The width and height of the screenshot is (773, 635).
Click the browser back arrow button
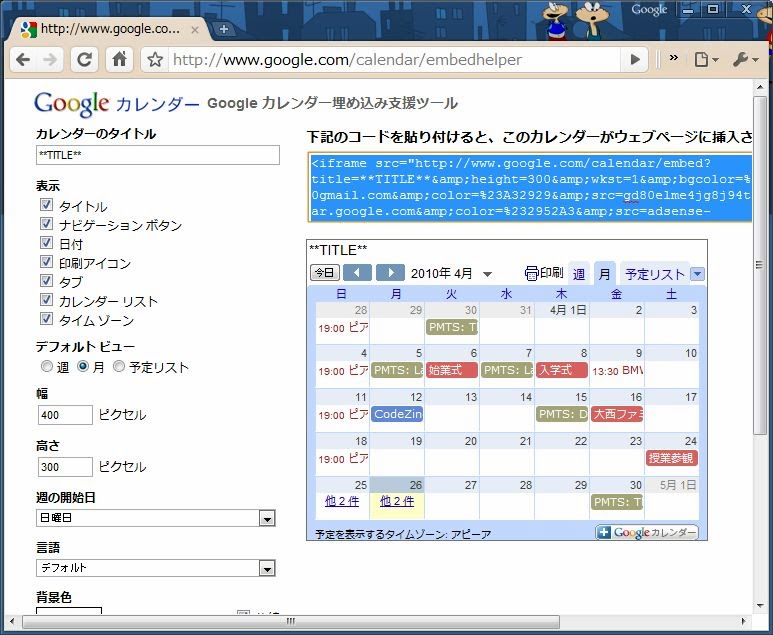click(23, 60)
